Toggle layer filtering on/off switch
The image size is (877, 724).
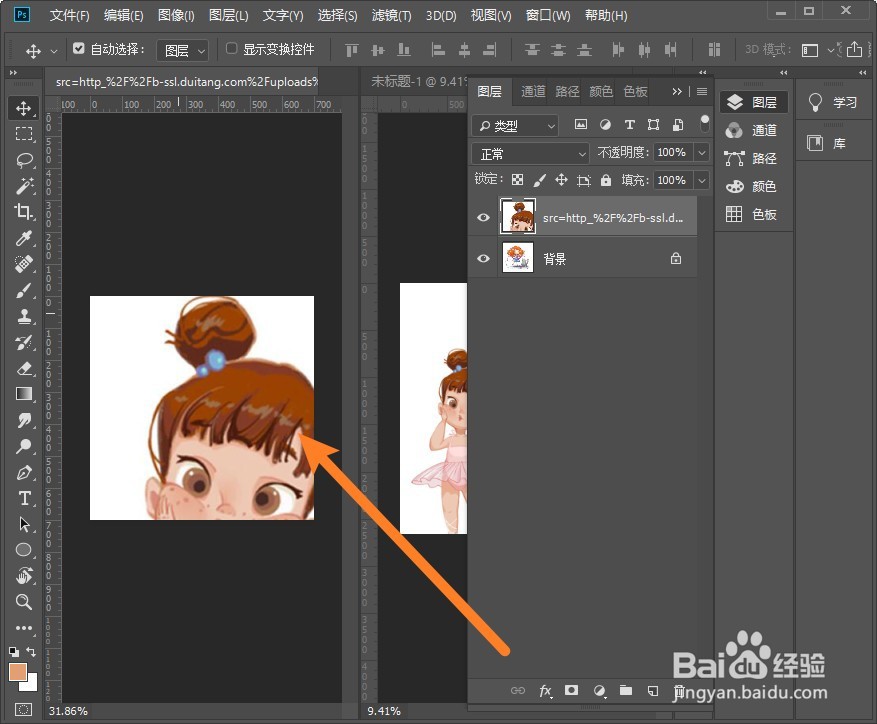pyautogui.click(x=704, y=123)
